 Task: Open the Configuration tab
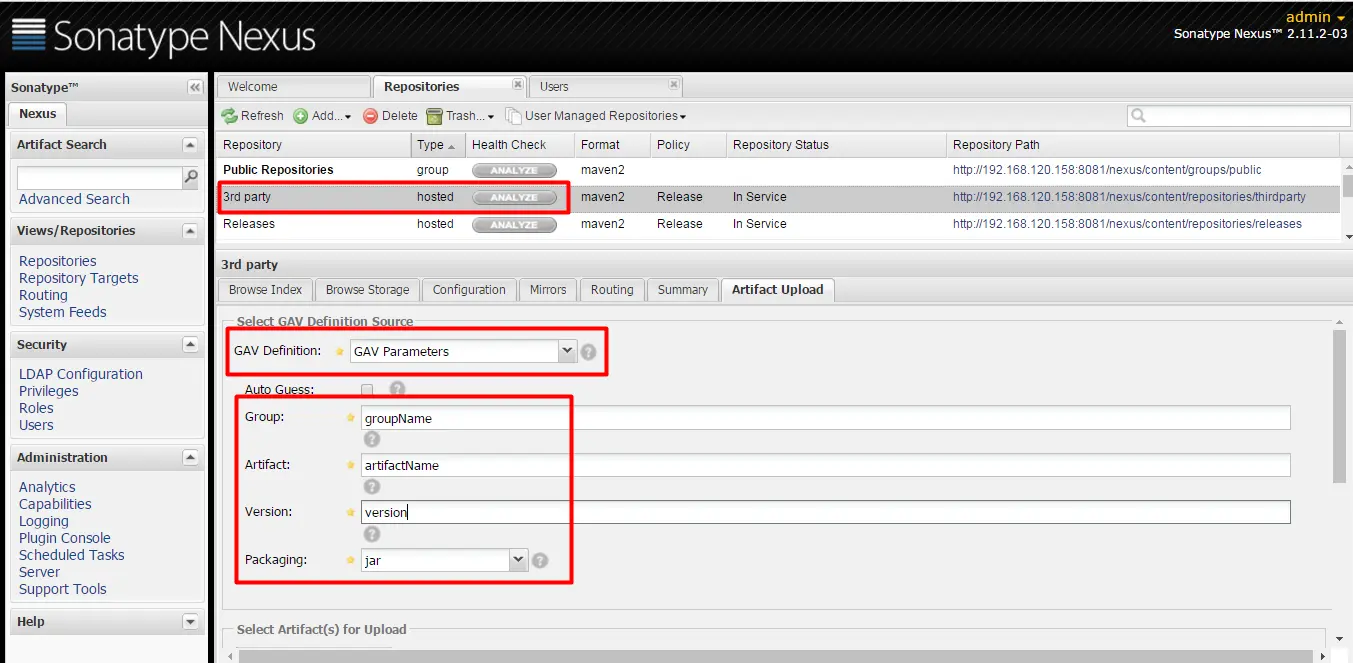(x=469, y=290)
